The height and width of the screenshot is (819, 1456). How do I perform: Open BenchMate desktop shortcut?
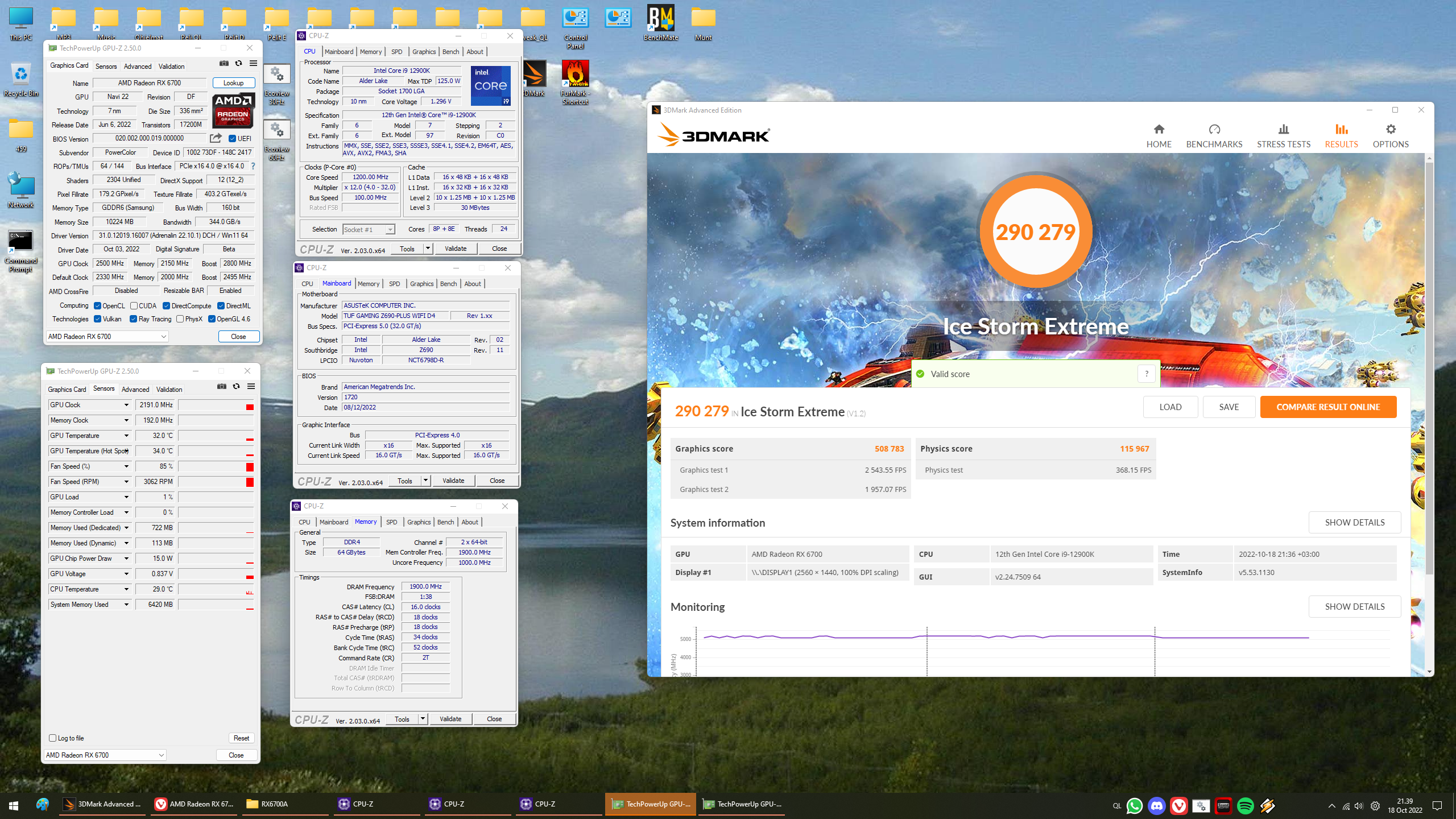(x=660, y=23)
